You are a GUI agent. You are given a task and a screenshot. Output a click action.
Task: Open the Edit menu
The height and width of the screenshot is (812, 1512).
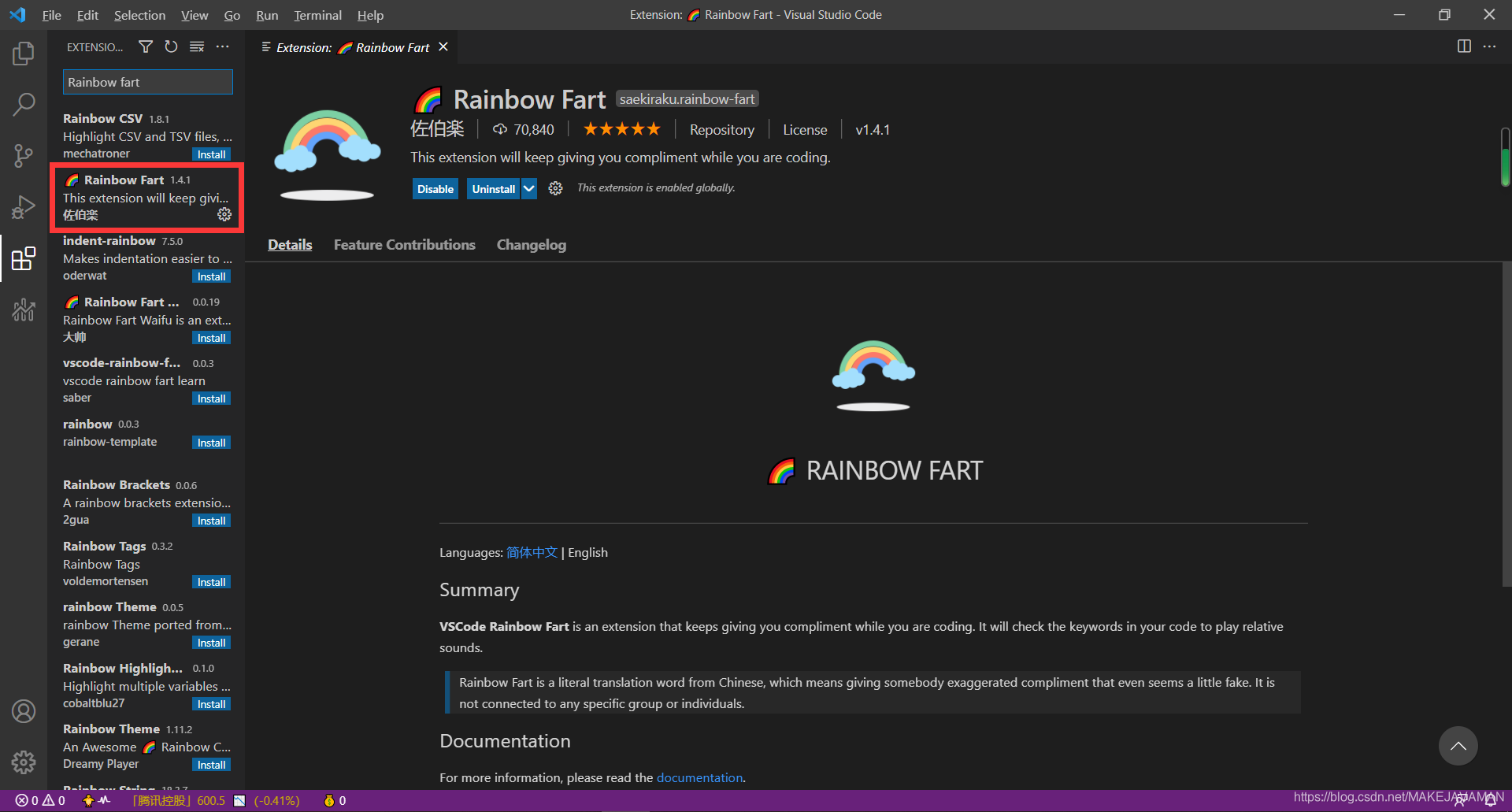point(87,15)
